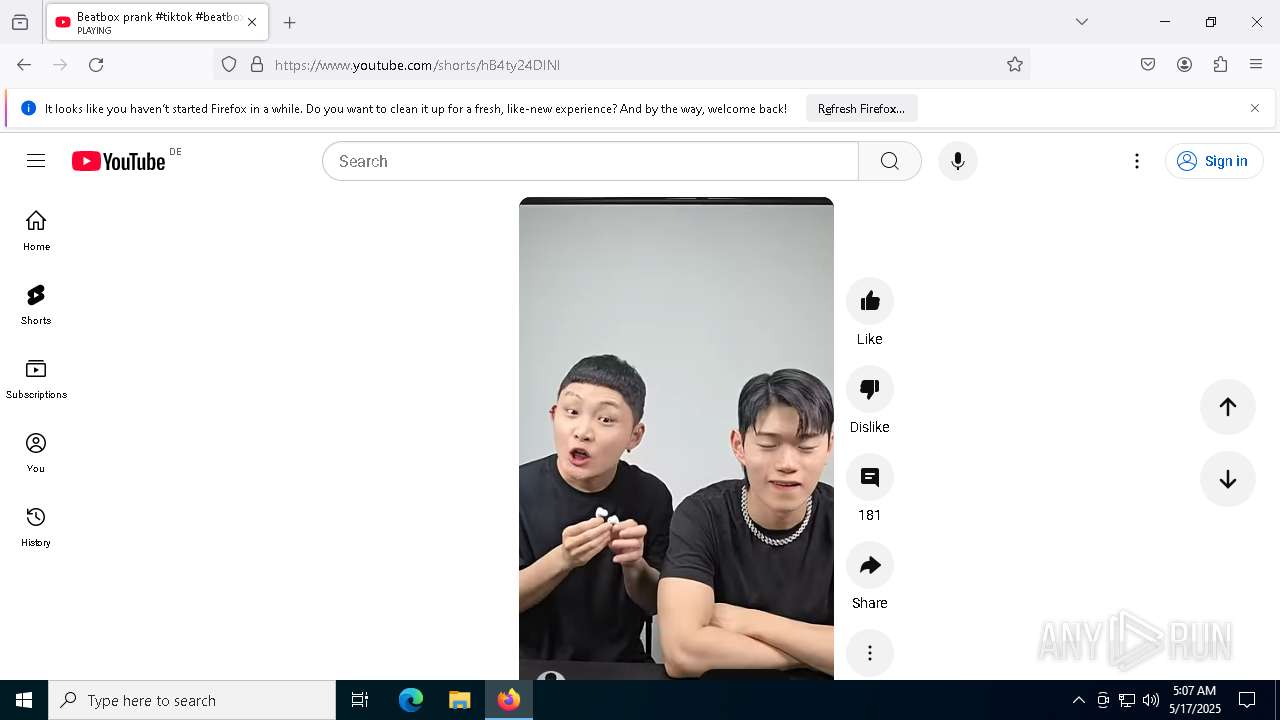Open Save to Pocket
Viewport: 1280px width, 720px height.
(x=1148, y=65)
